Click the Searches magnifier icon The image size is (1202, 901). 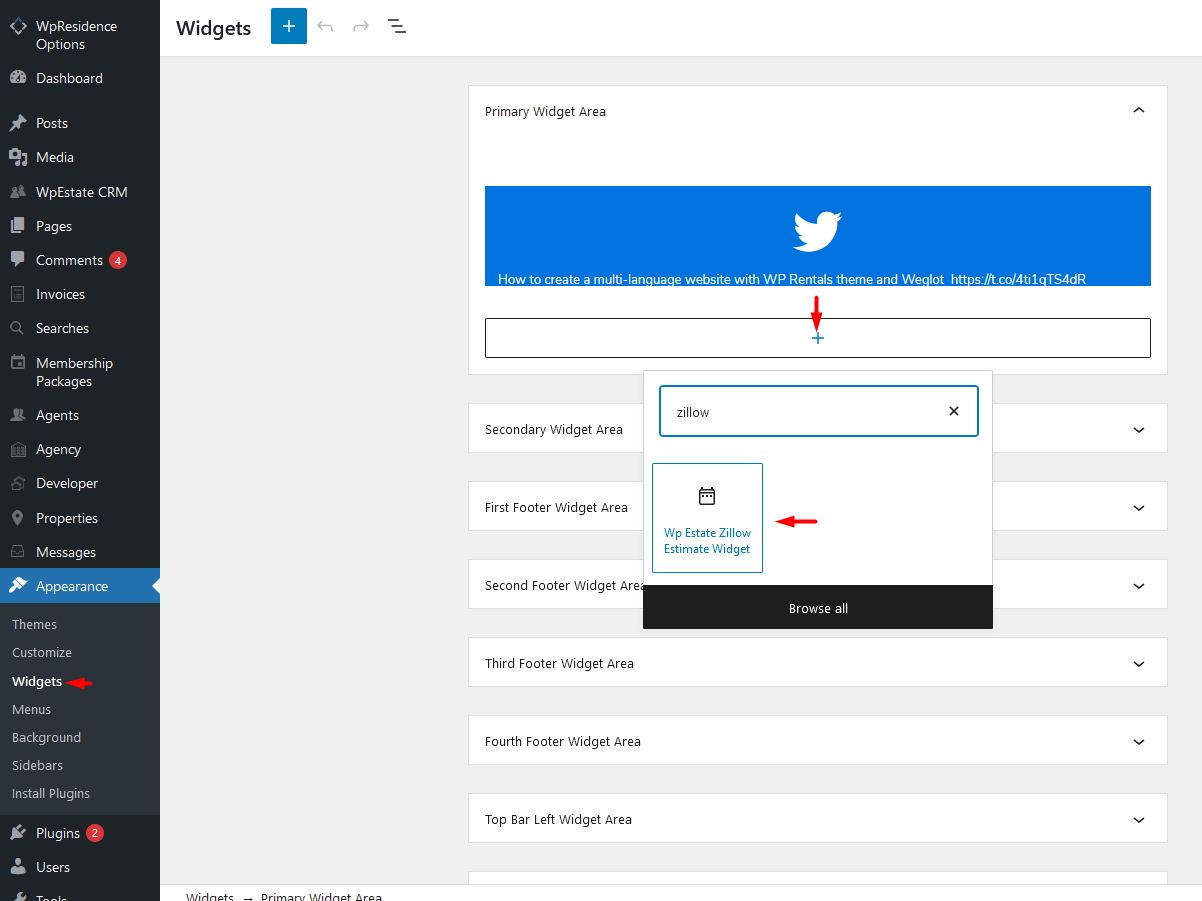(x=18, y=328)
